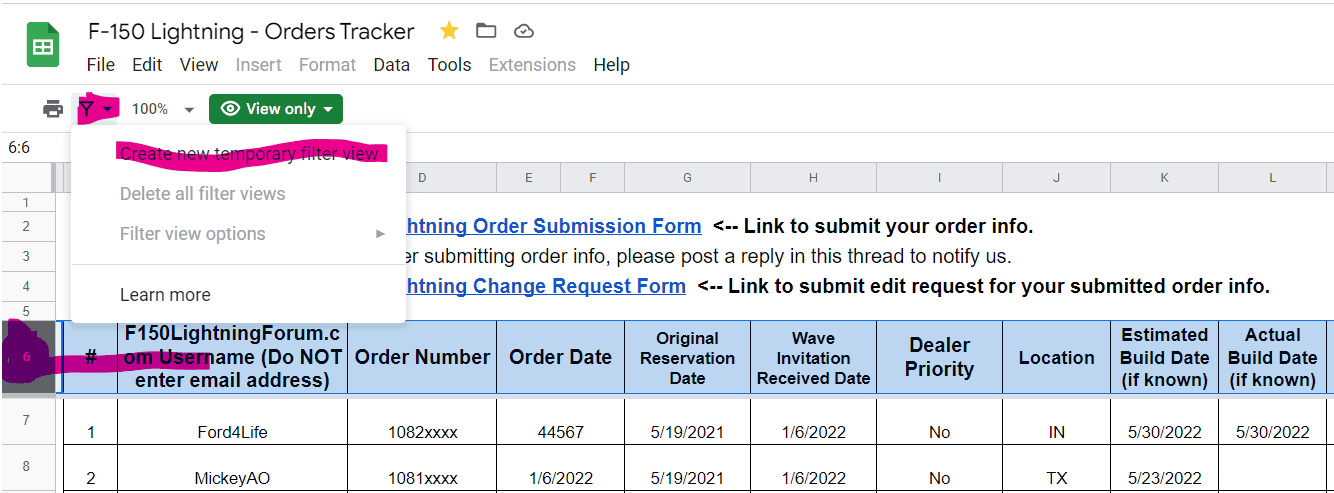Open the View menu
Viewport: 1334px width, 493px height.
(199, 65)
